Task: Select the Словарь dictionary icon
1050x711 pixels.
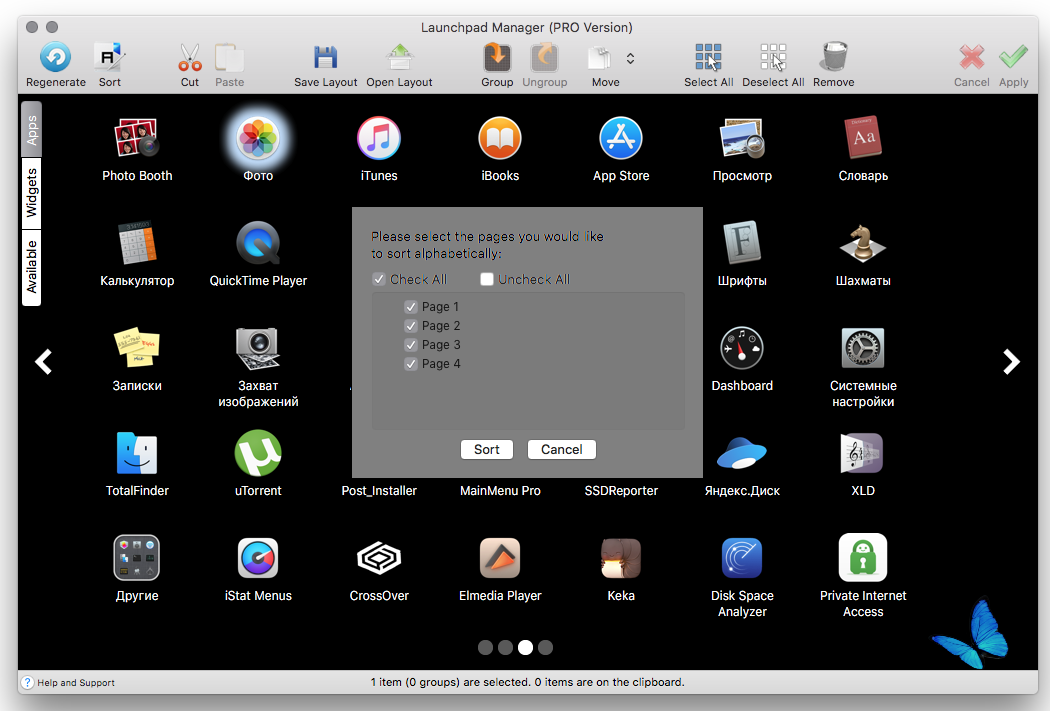Action: tap(863, 138)
